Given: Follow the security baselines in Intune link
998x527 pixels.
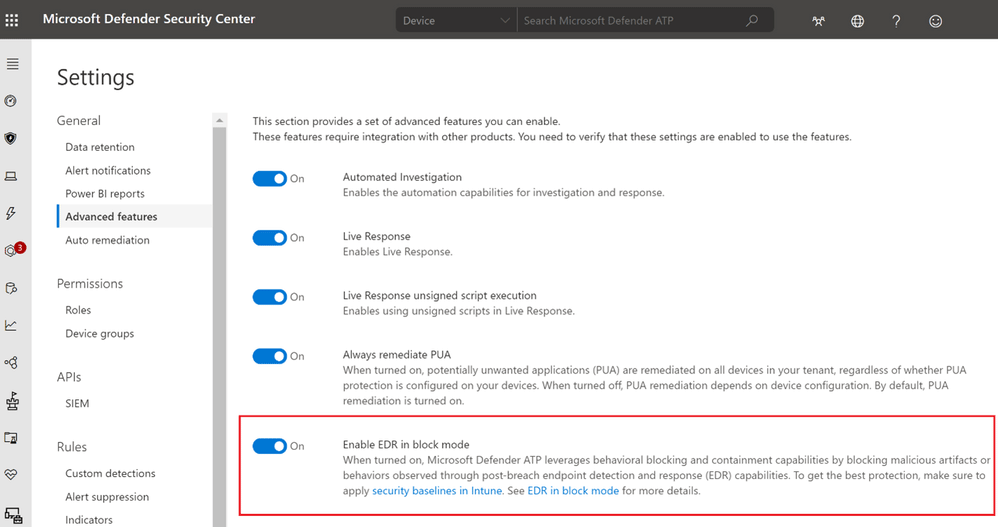Looking at the screenshot, I should tap(437, 491).
